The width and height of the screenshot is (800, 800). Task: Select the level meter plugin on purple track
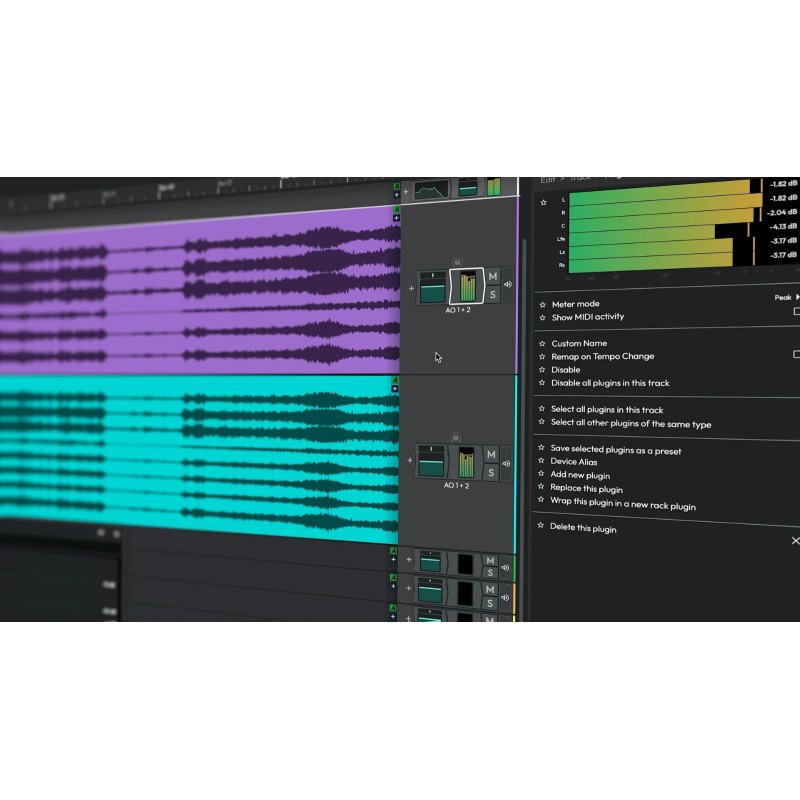pyautogui.click(x=467, y=286)
